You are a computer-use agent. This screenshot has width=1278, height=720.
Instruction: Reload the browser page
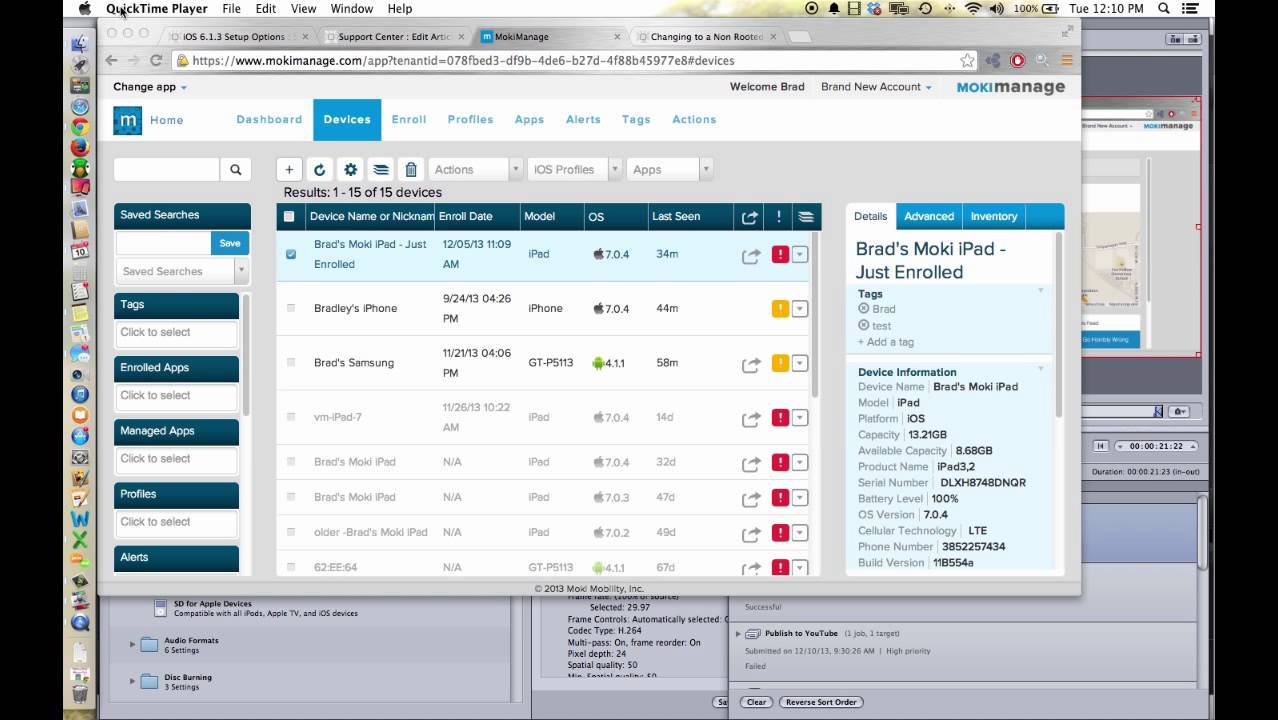coord(156,60)
